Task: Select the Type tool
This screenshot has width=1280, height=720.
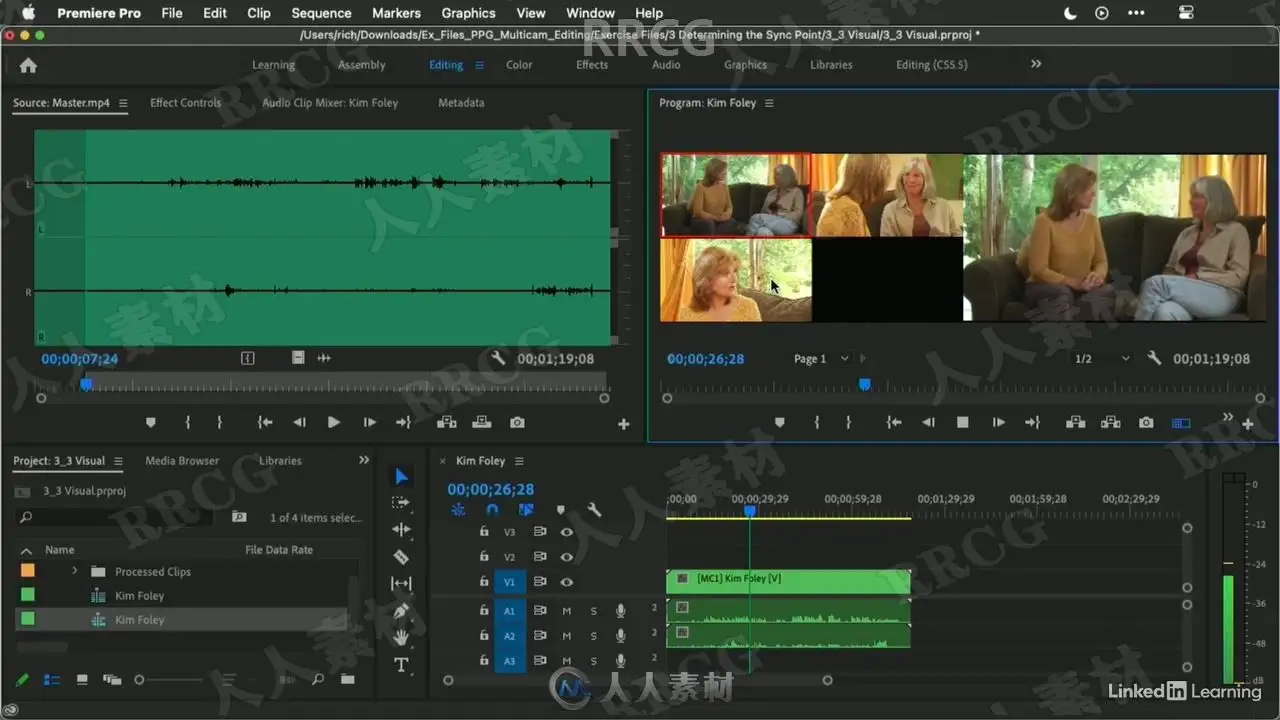Action: [401, 665]
